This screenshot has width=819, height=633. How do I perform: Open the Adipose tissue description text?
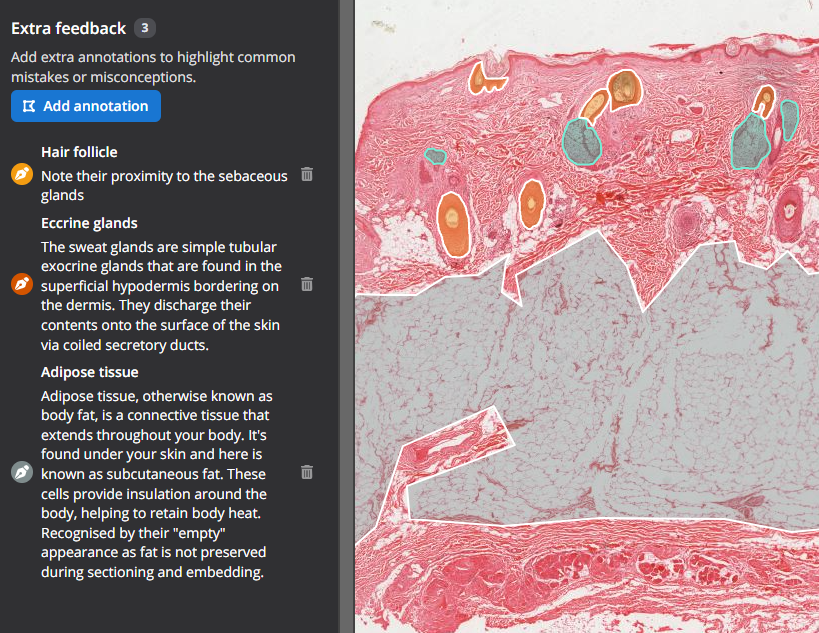[156, 484]
